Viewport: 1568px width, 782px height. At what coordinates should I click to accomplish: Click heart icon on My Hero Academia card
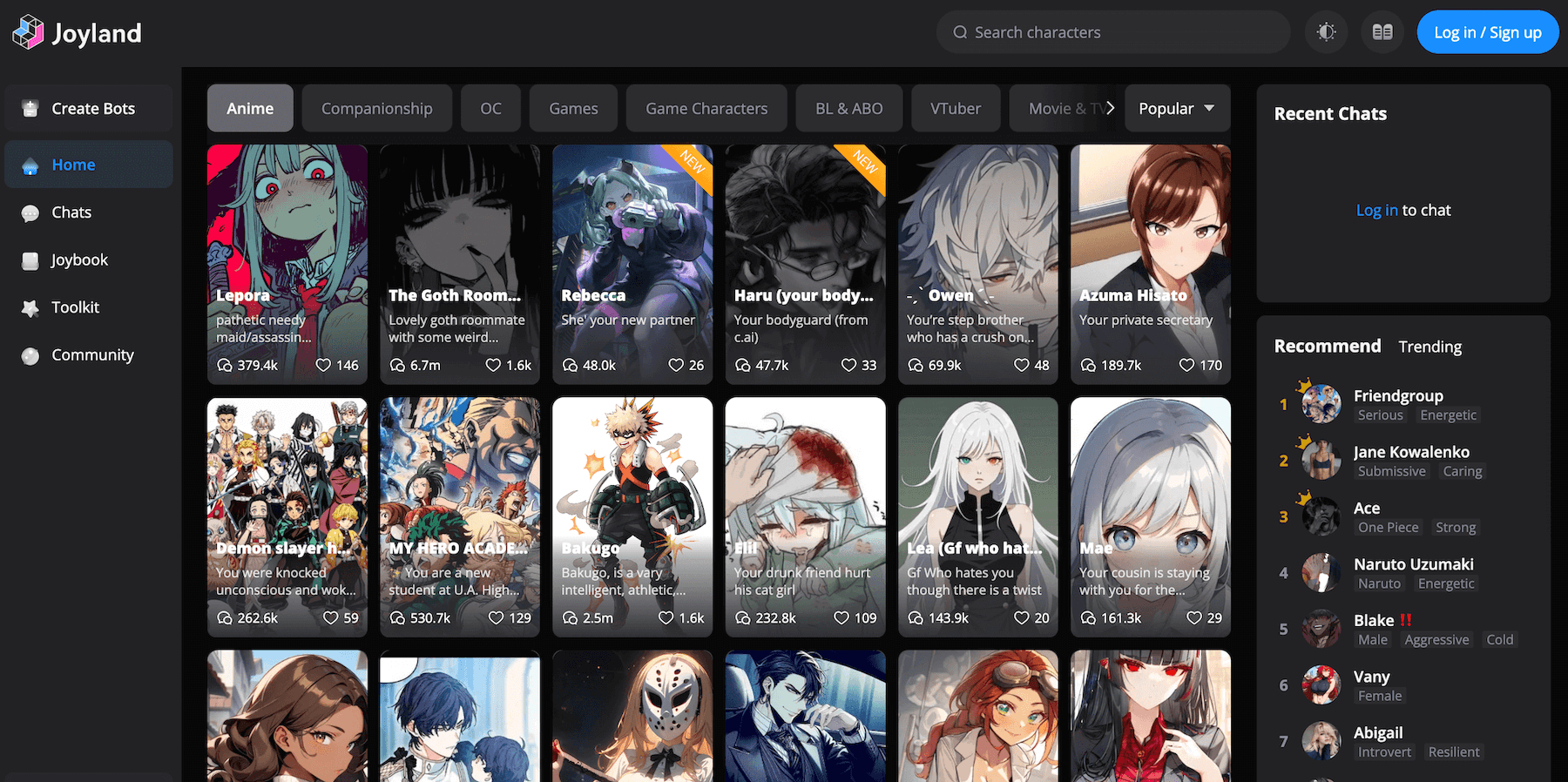coord(497,617)
